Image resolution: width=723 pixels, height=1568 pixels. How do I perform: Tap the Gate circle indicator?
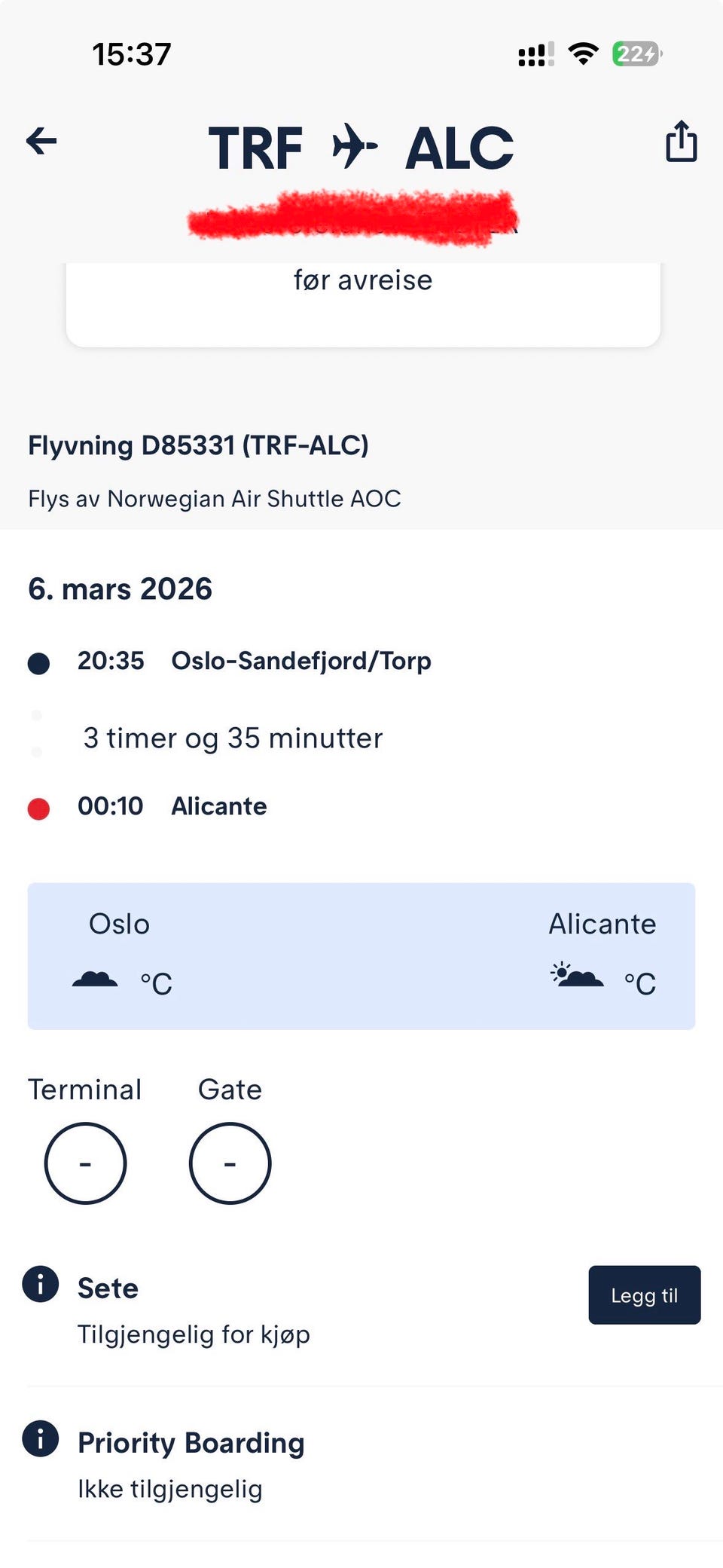[x=230, y=1163]
